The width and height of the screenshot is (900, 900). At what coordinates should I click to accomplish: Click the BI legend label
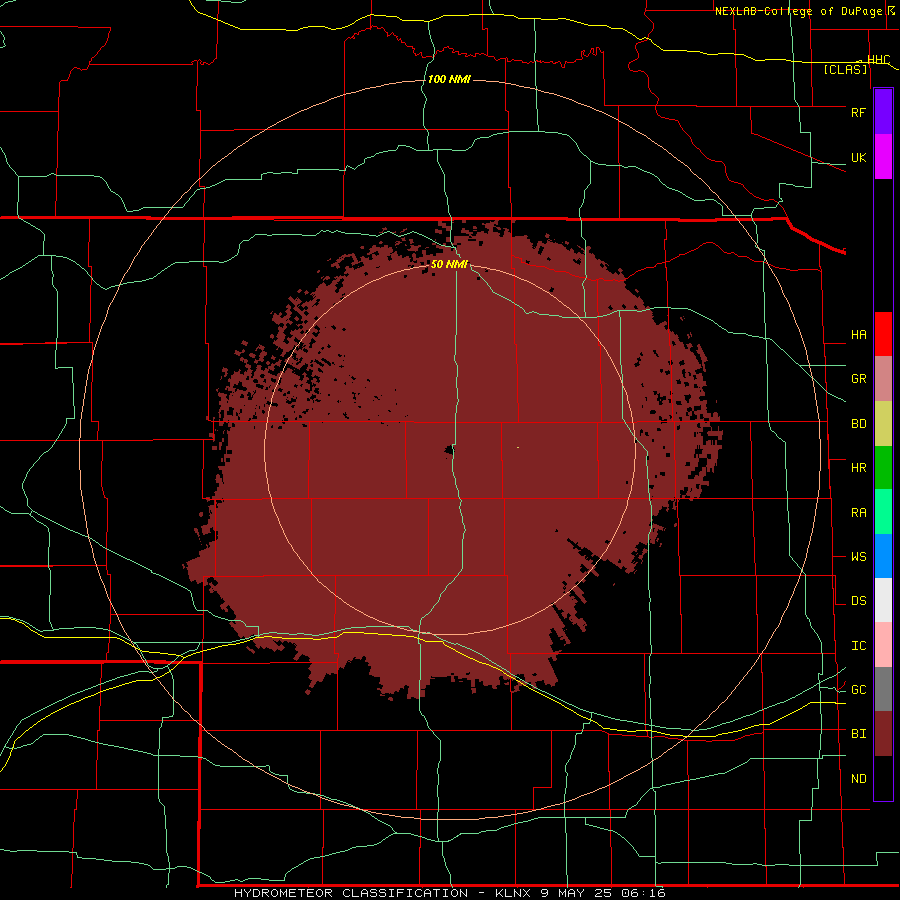point(858,734)
